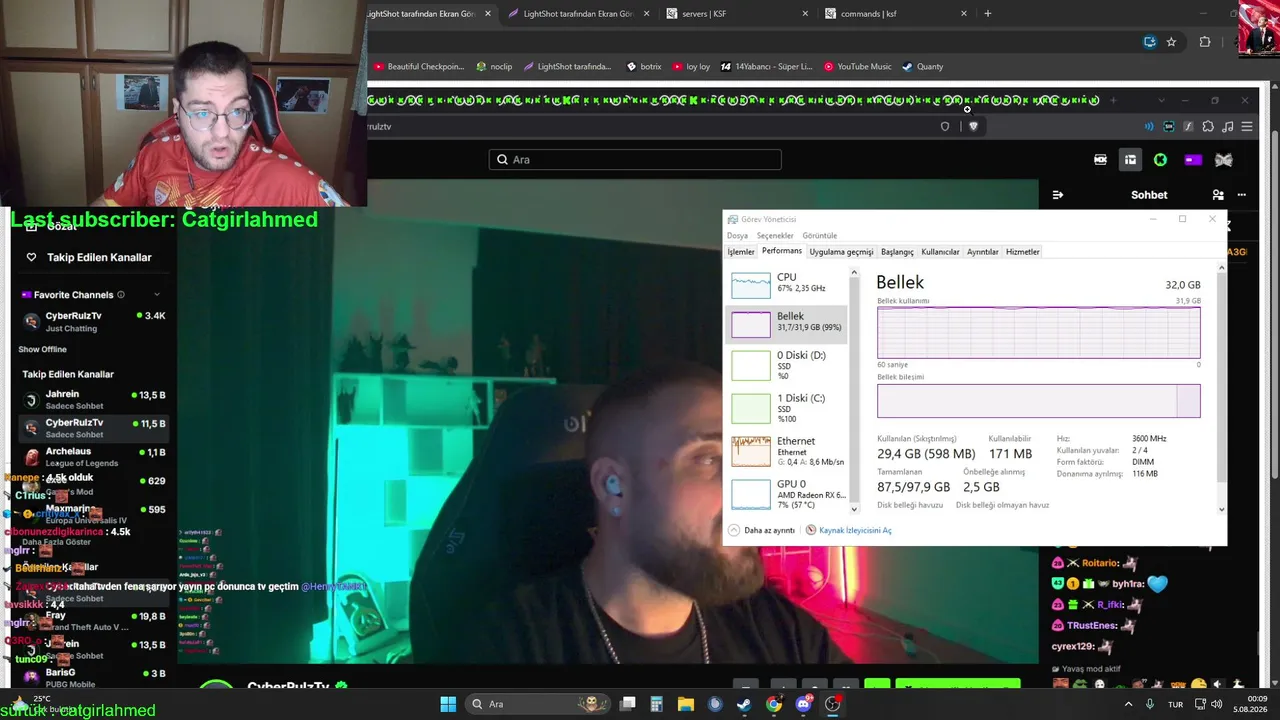Select the GPU 0 performance item
The height and width of the screenshot is (720, 1280).
[x=787, y=494]
